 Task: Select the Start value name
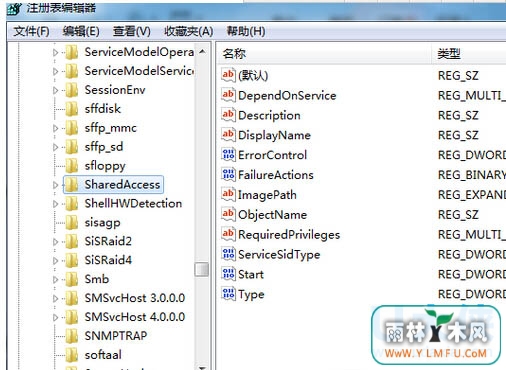pyautogui.click(x=251, y=275)
